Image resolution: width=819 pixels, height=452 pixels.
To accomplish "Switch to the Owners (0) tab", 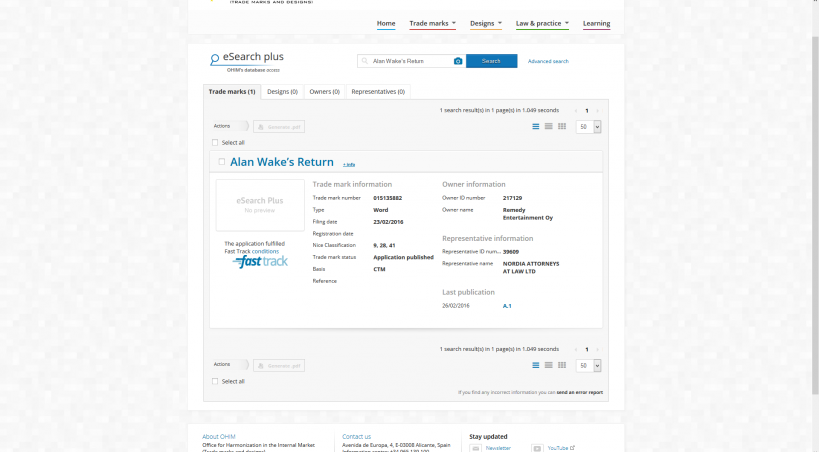I will 324,92.
